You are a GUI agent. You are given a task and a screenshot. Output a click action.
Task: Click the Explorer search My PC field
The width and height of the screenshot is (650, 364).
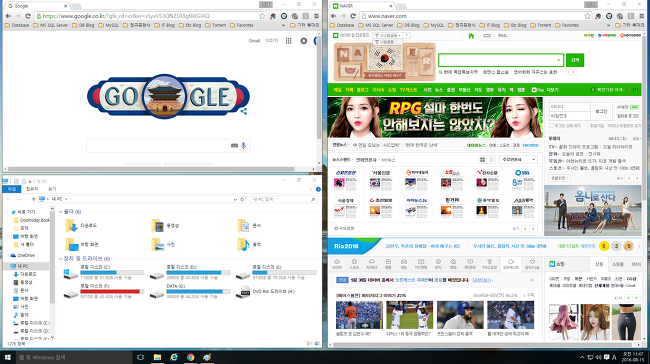[x=283, y=199]
